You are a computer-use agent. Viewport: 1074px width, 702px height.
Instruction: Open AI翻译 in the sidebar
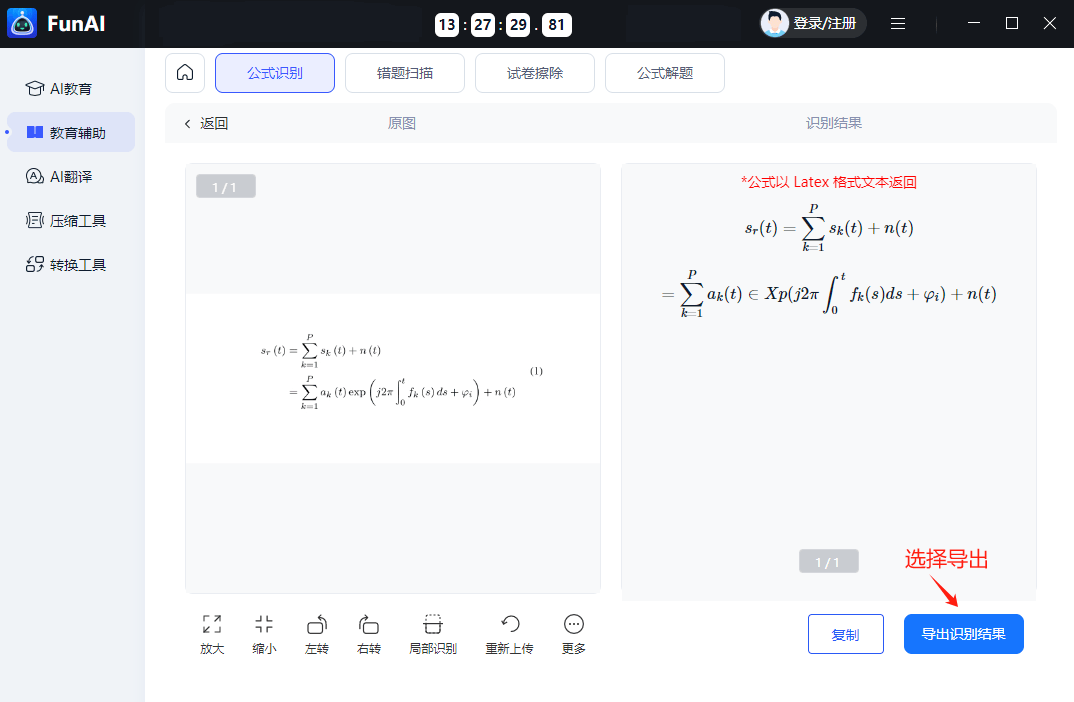[70, 176]
